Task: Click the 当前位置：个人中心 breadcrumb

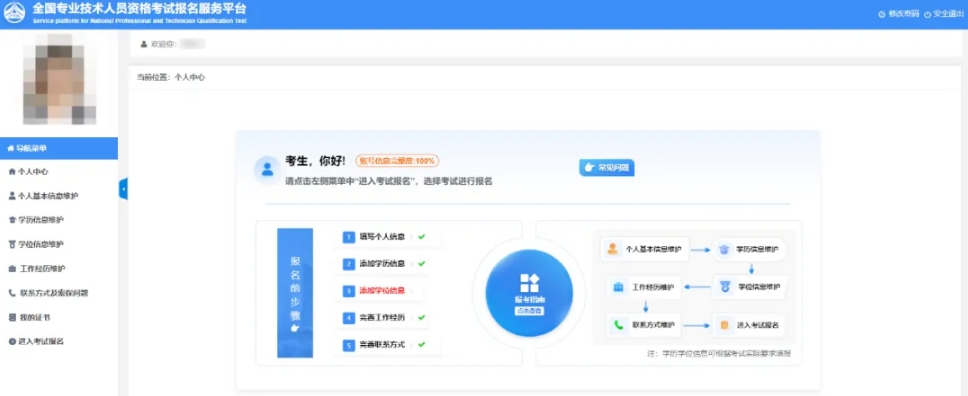Action: [171, 77]
